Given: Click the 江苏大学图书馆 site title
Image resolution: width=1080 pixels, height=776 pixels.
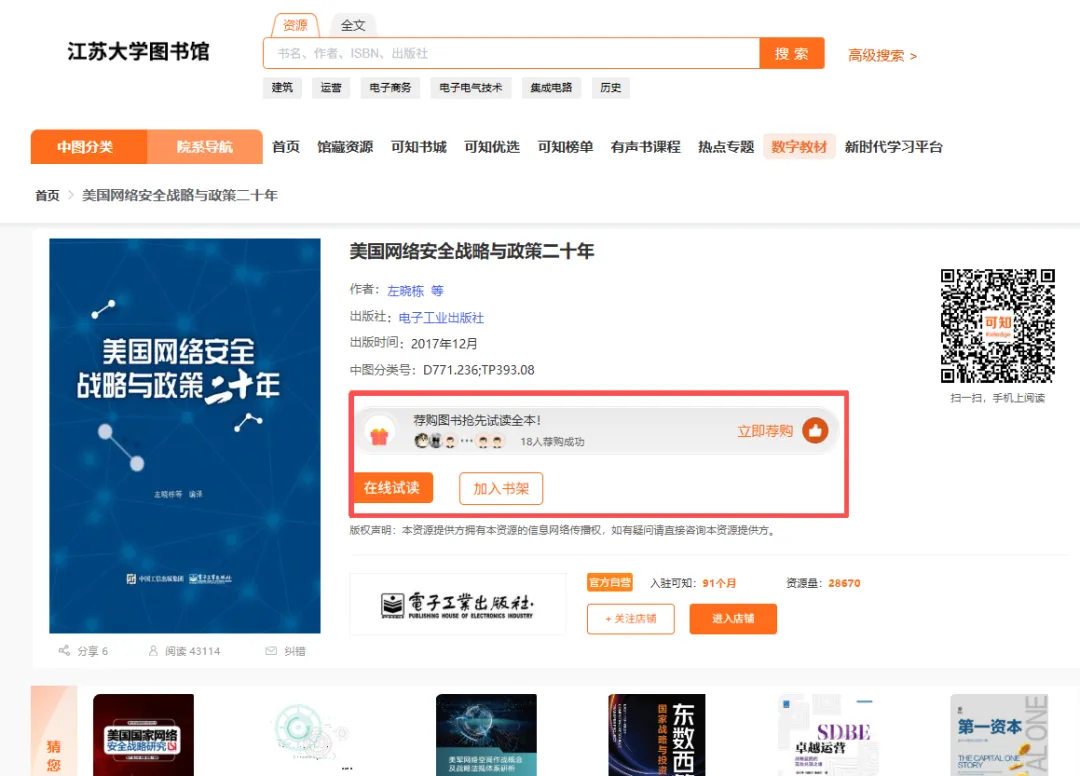Looking at the screenshot, I should coord(138,52).
